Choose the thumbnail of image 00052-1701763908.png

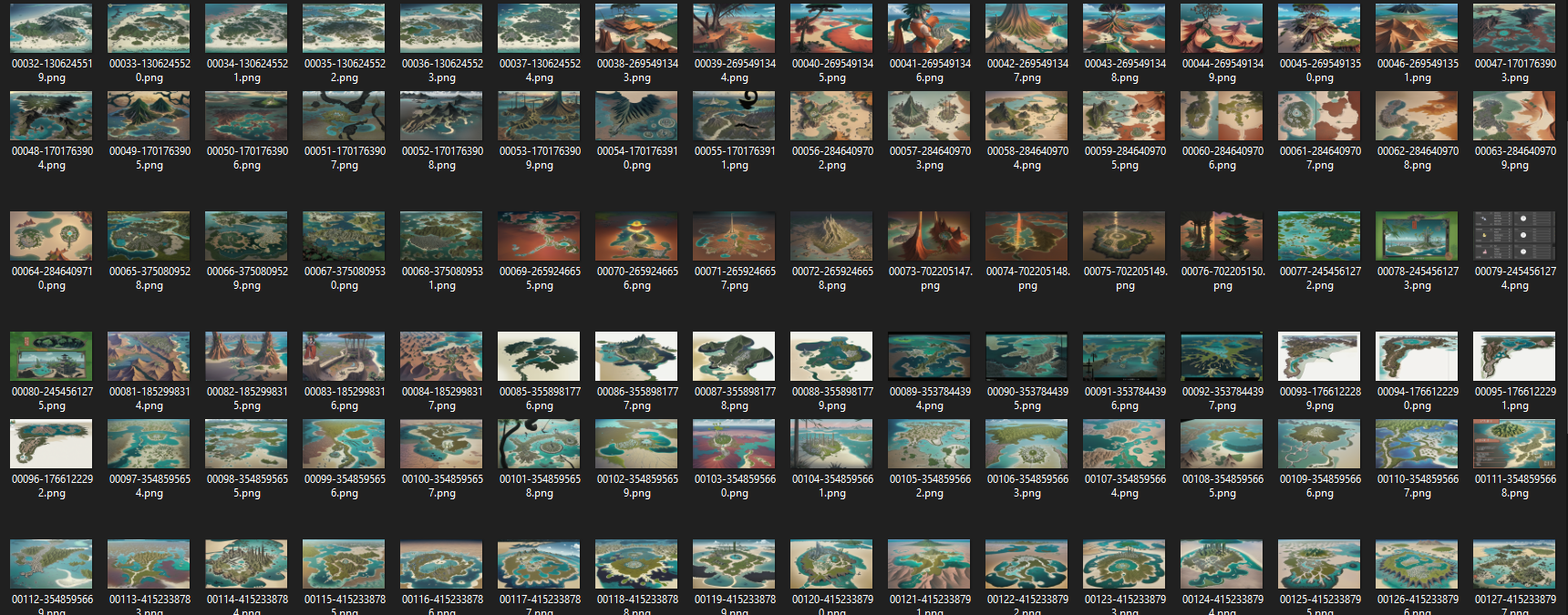coord(441,115)
